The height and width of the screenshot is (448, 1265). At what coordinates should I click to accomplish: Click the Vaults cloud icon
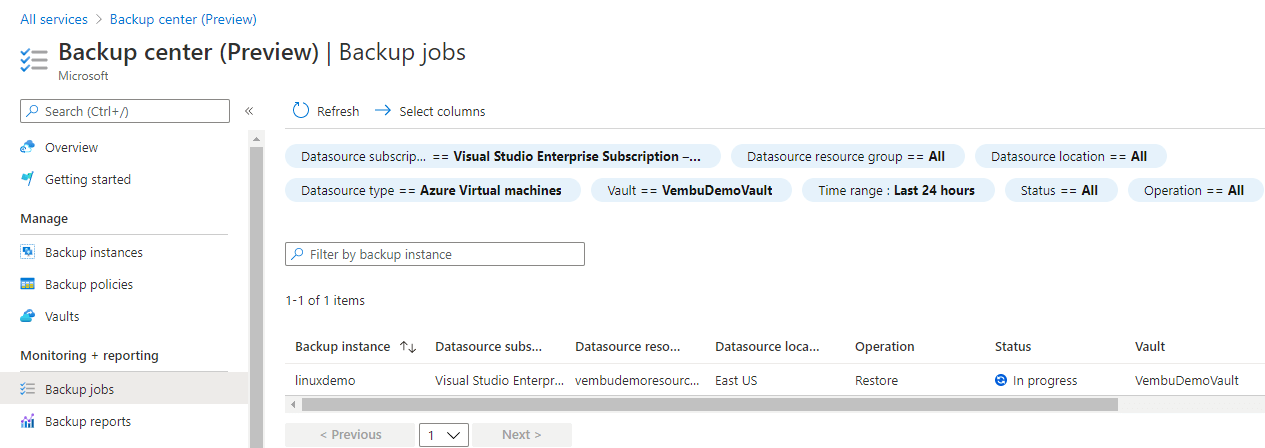pos(27,316)
